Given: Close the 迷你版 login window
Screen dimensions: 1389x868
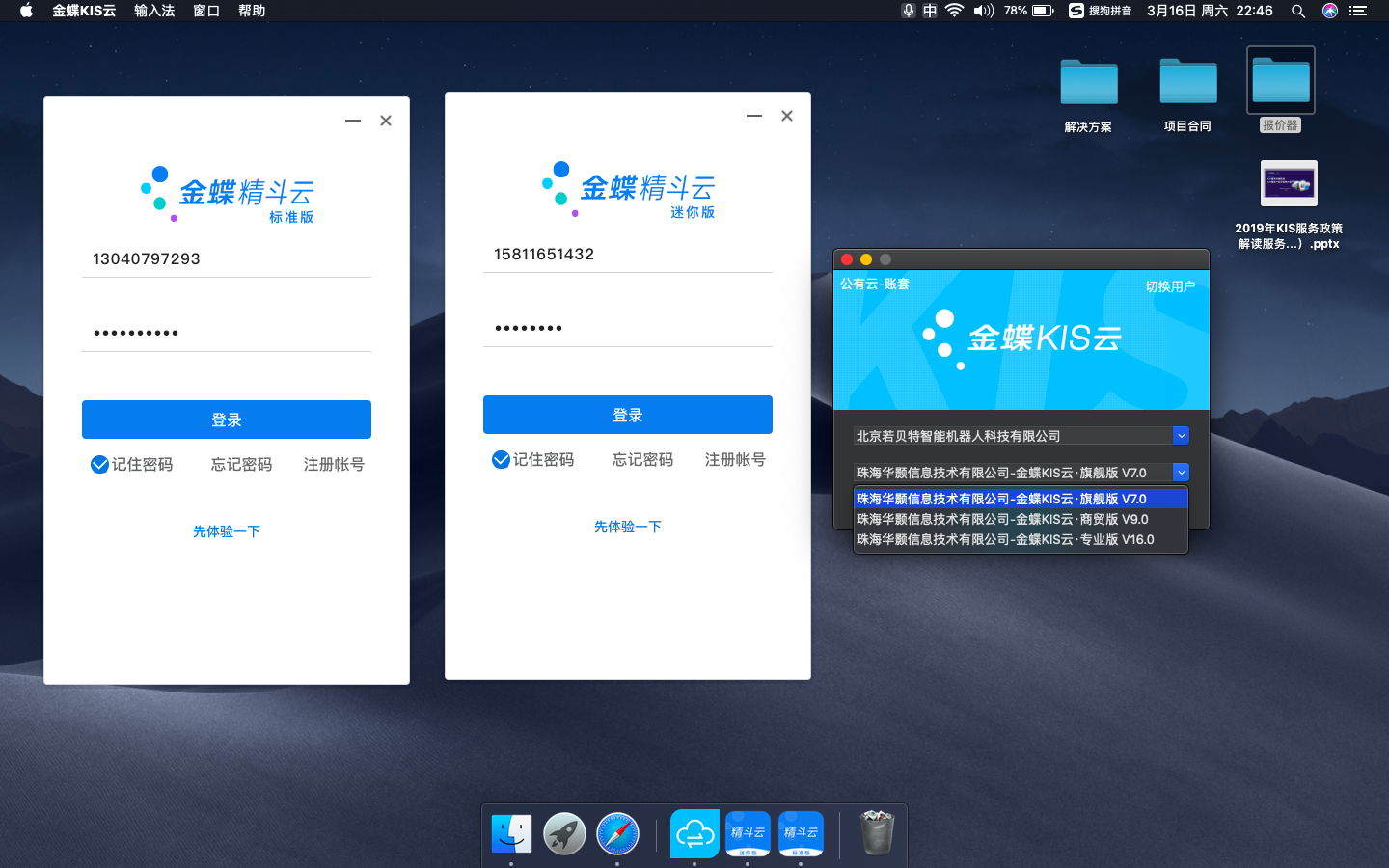Looking at the screenshot, I should click(787, 116).
